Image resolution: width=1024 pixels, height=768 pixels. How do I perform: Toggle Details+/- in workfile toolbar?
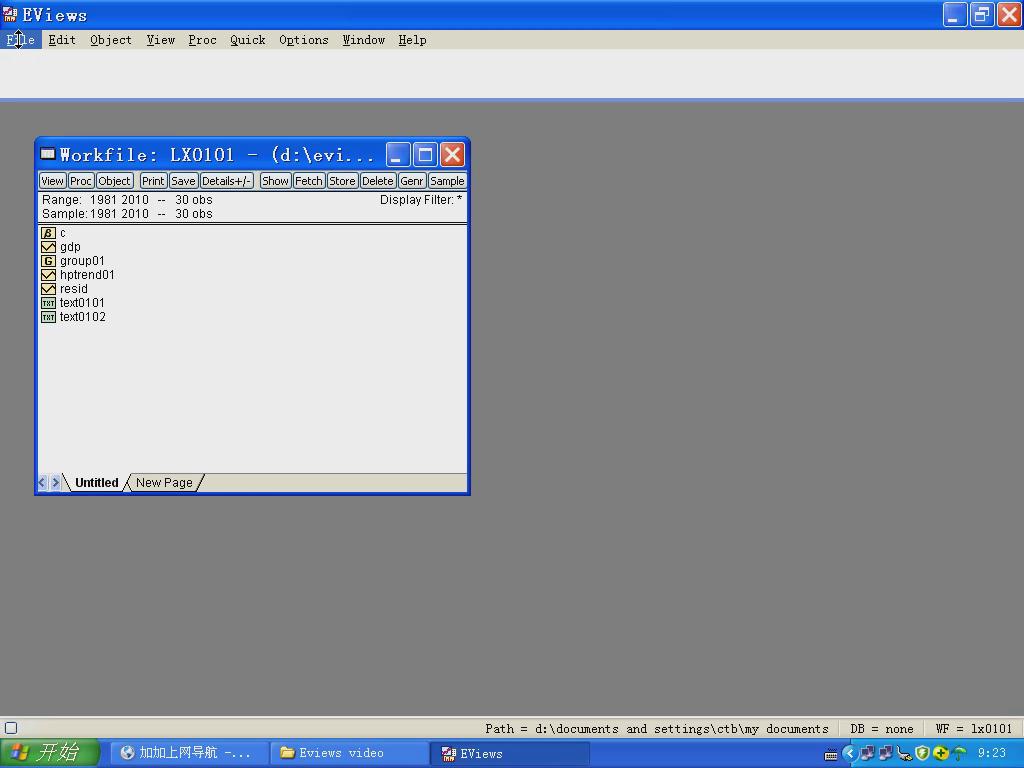click(226, 181)
